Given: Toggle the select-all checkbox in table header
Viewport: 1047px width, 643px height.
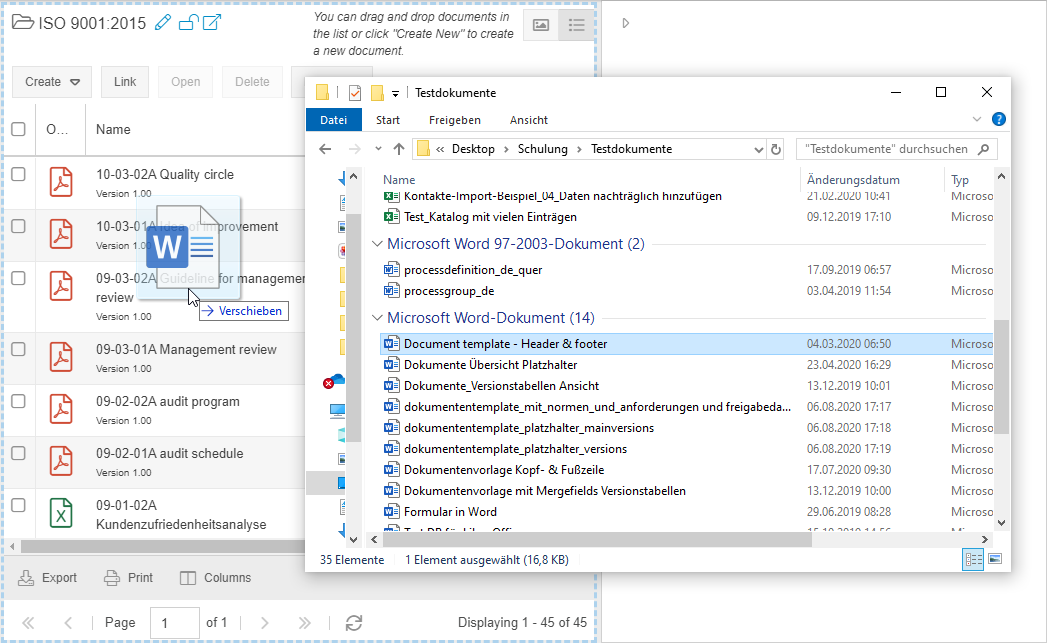Looking at the screenshot, I should tap(18, 129).
